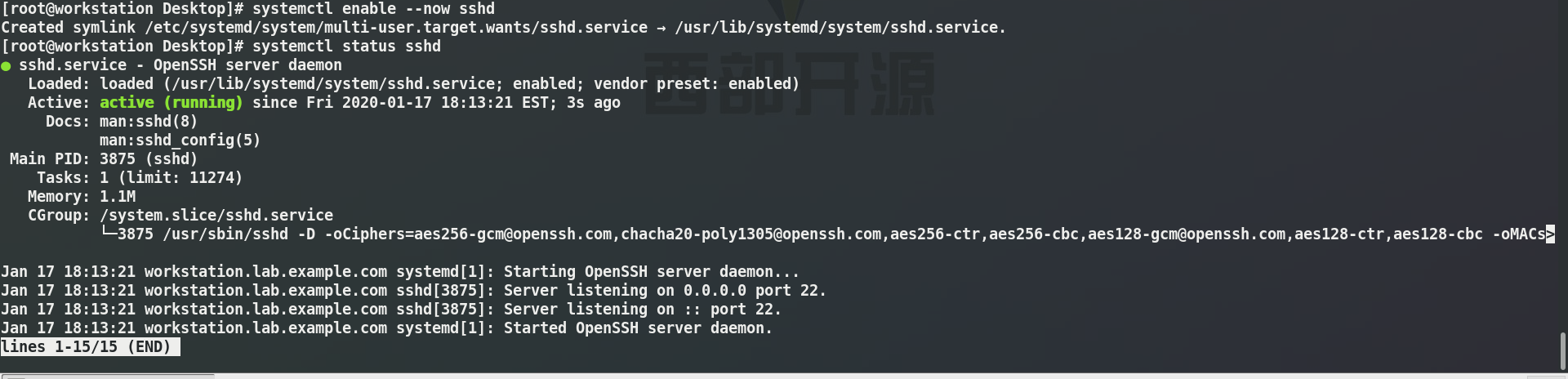Open the man:sshd(8) docs reference
Image resolution: width=1568 pixels, height=379 pixels.
tap(148, 122)
